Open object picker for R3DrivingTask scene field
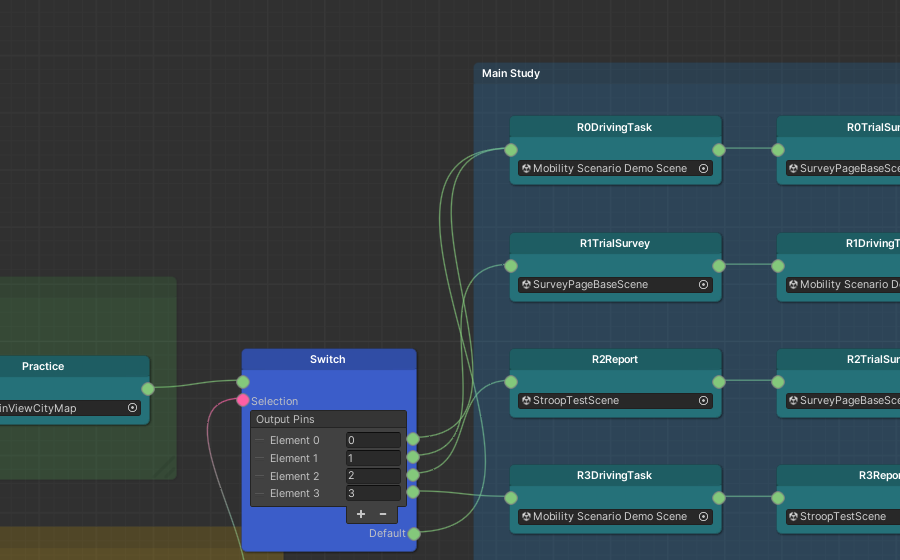Image resolution: width=900 pixels, height=560 pixels. pyautogui.click(x=703, y=516)
